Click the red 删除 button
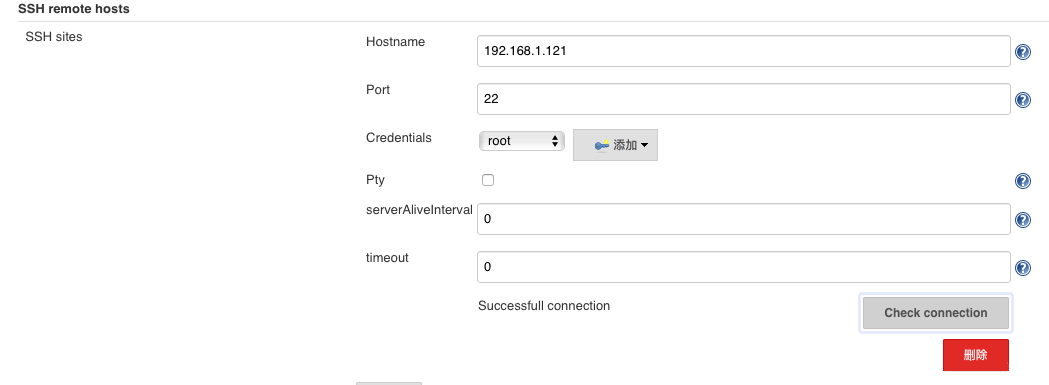Image resolution: width=1049 pixels, height=385 pixels. pyautogui.click(x=975, y=355)
